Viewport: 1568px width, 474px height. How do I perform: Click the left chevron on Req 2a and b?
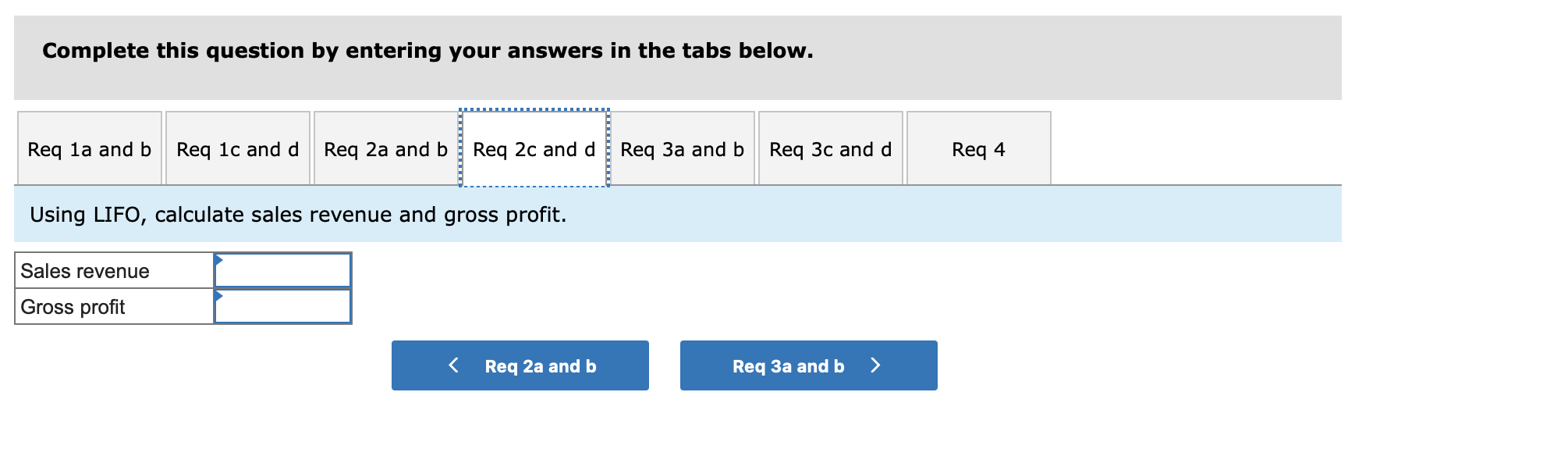pyautogui.click(x=453, y=365)
